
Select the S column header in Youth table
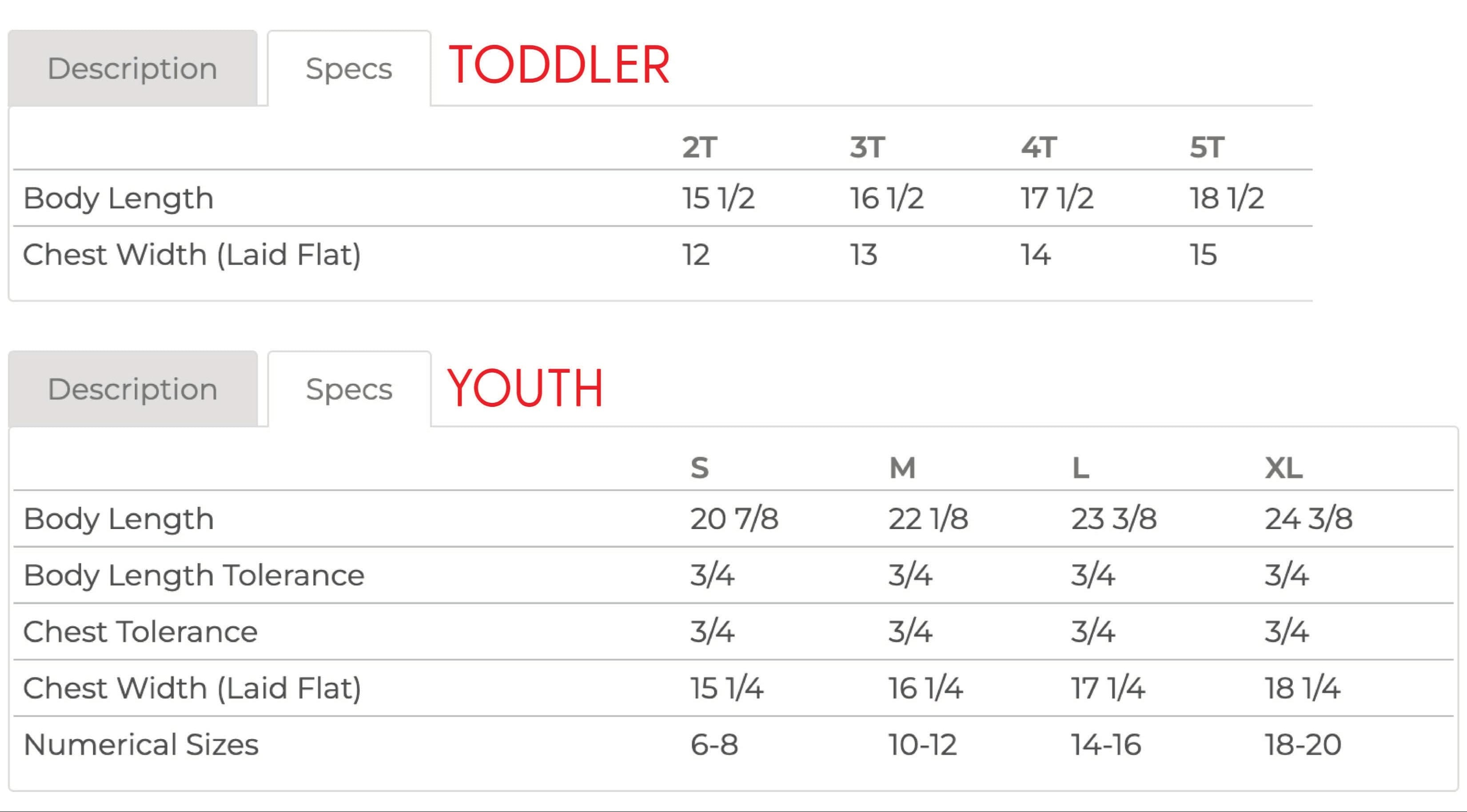coord(698,468)
